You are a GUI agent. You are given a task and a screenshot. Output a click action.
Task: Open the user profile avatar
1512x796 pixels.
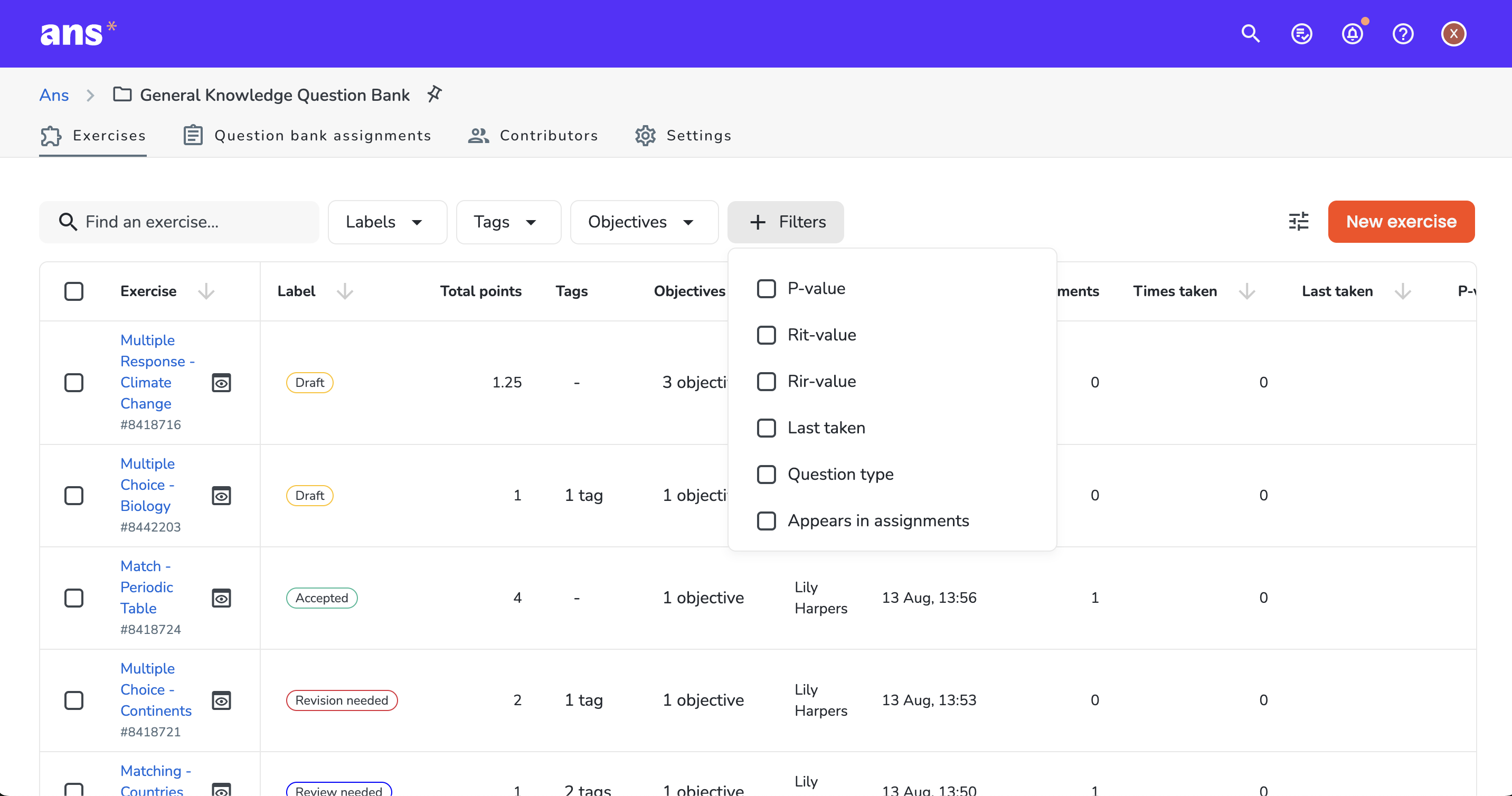coord(1453,34)
